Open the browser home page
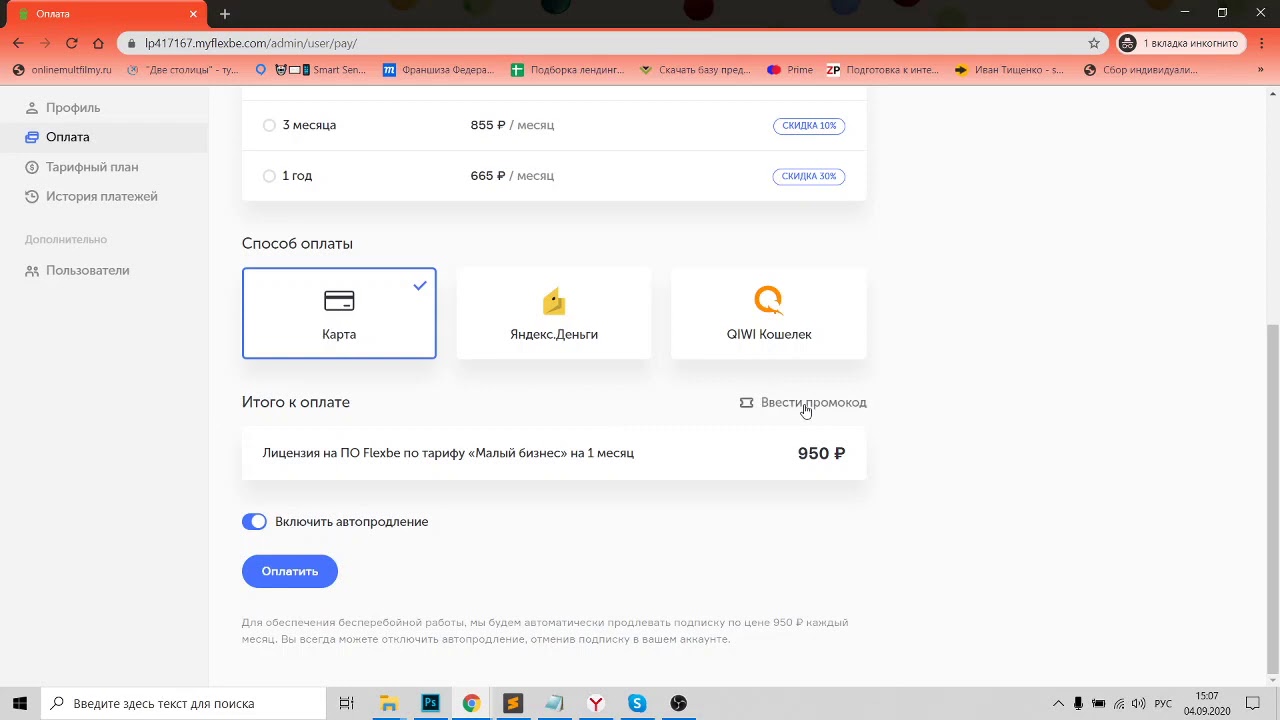Image resolution: width=1280 pixels, height=720 pixels. [x=98, y=43]
